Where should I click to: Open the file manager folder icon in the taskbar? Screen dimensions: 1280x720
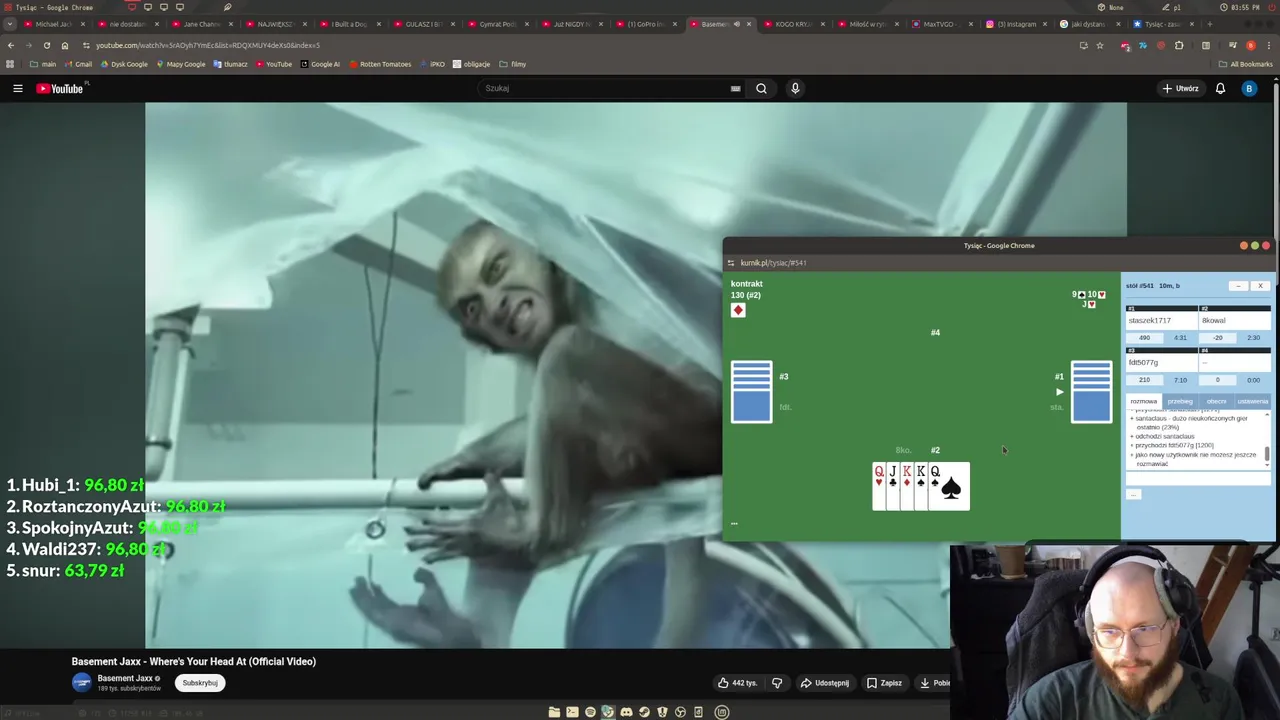coord(554,712)
